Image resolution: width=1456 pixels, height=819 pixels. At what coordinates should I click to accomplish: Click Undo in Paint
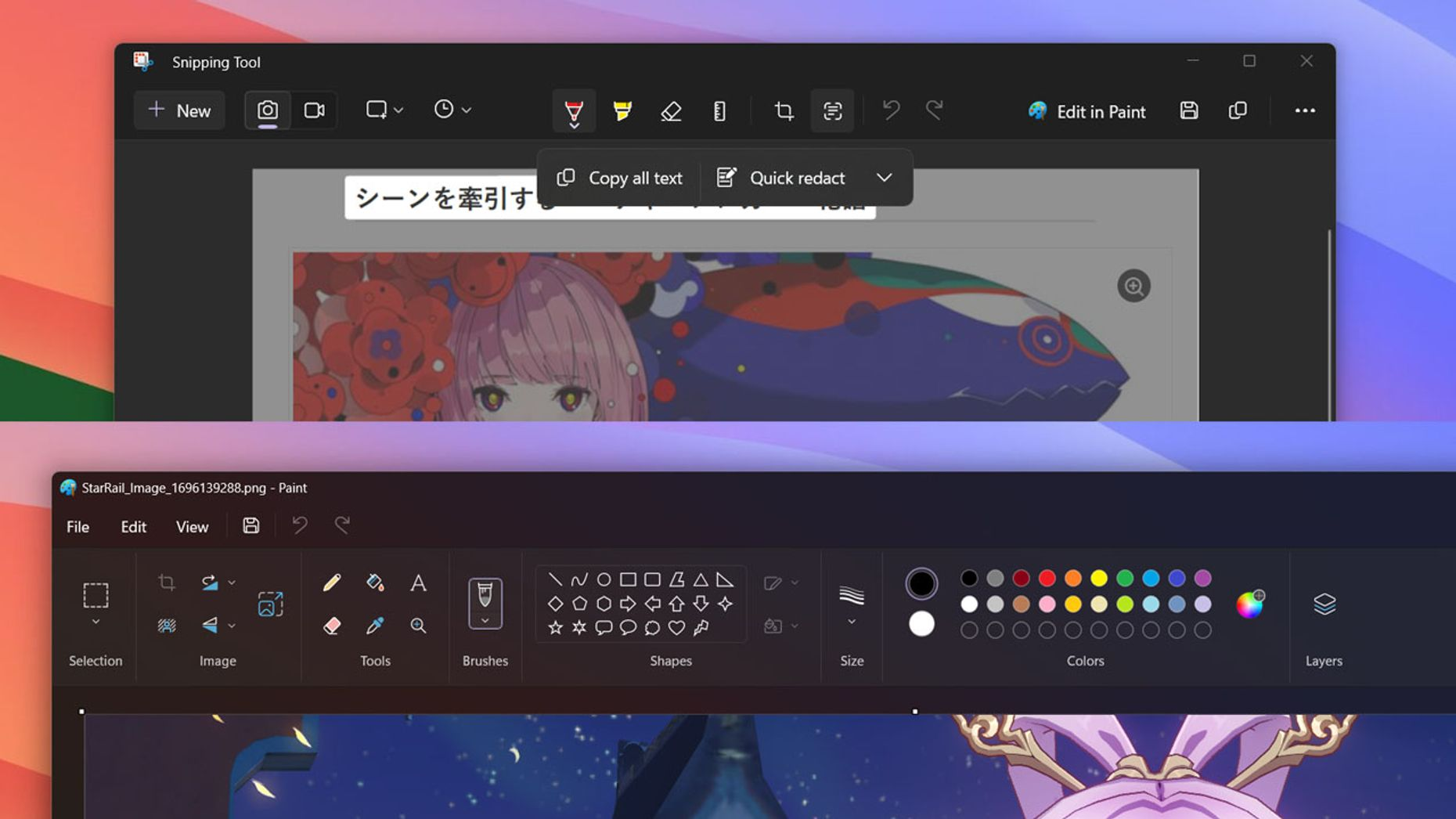300,525
